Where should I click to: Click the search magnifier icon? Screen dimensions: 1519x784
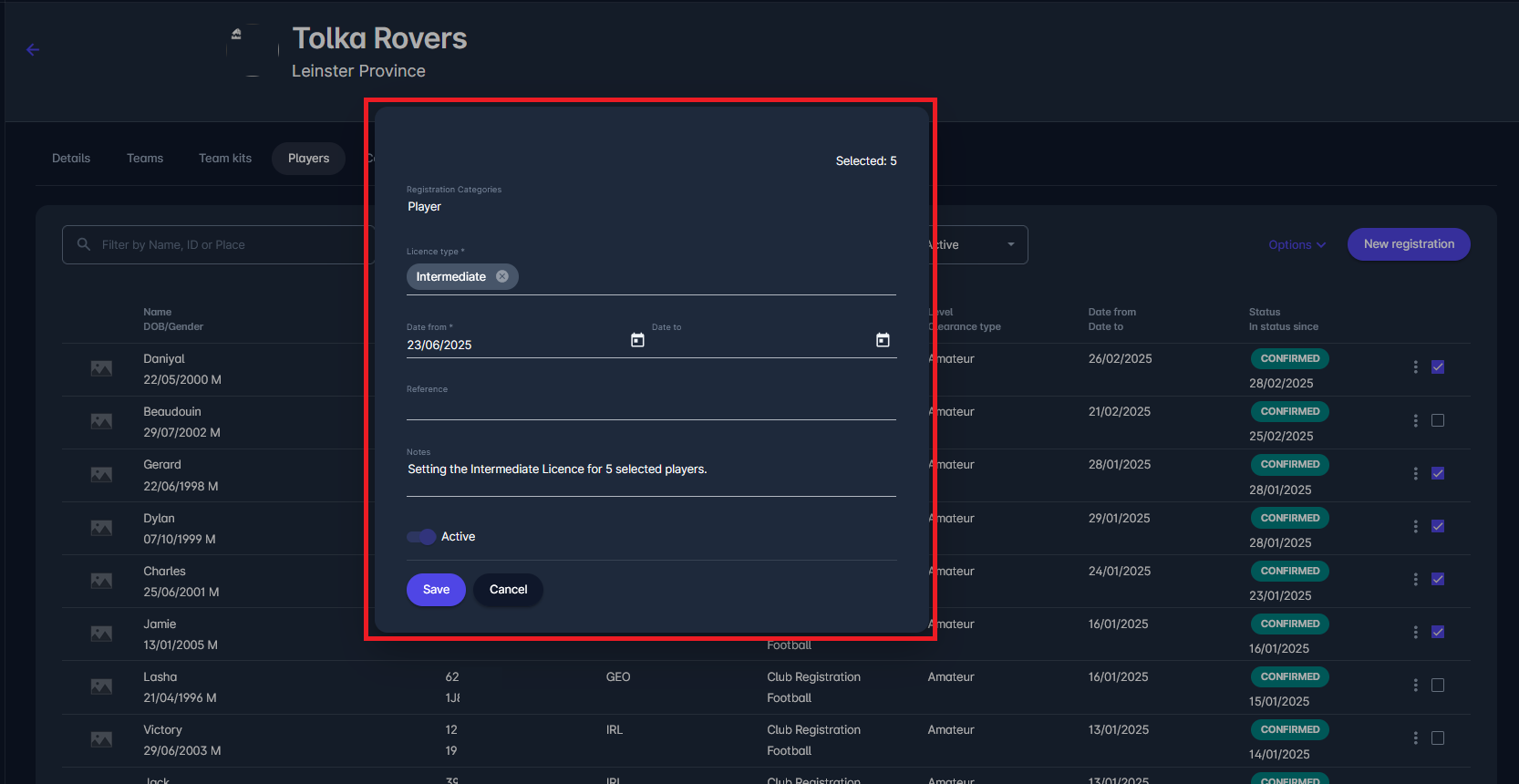[84, 244]
